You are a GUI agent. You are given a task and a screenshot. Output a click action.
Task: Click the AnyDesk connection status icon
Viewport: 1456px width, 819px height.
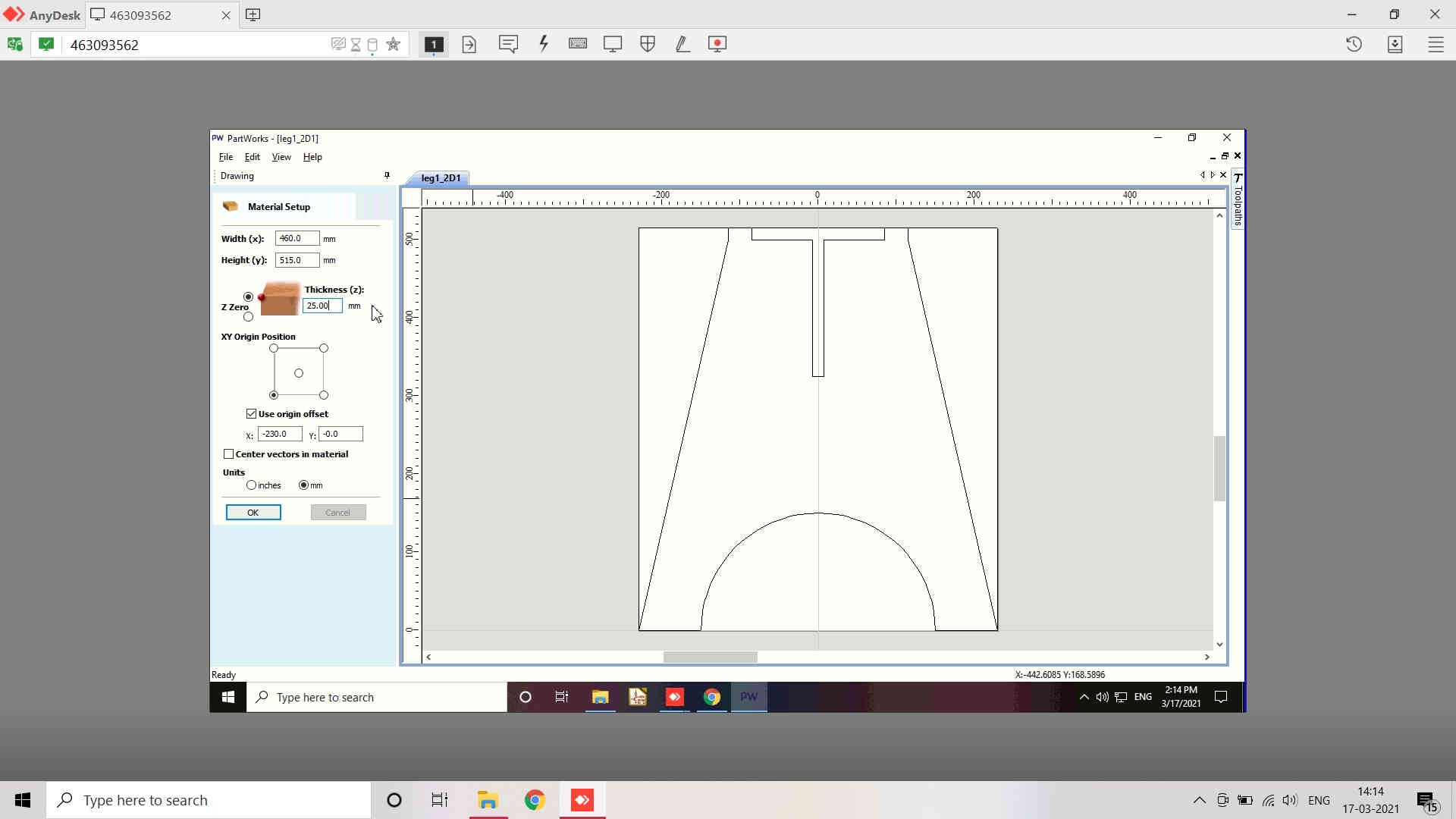(x=46, y=45)
